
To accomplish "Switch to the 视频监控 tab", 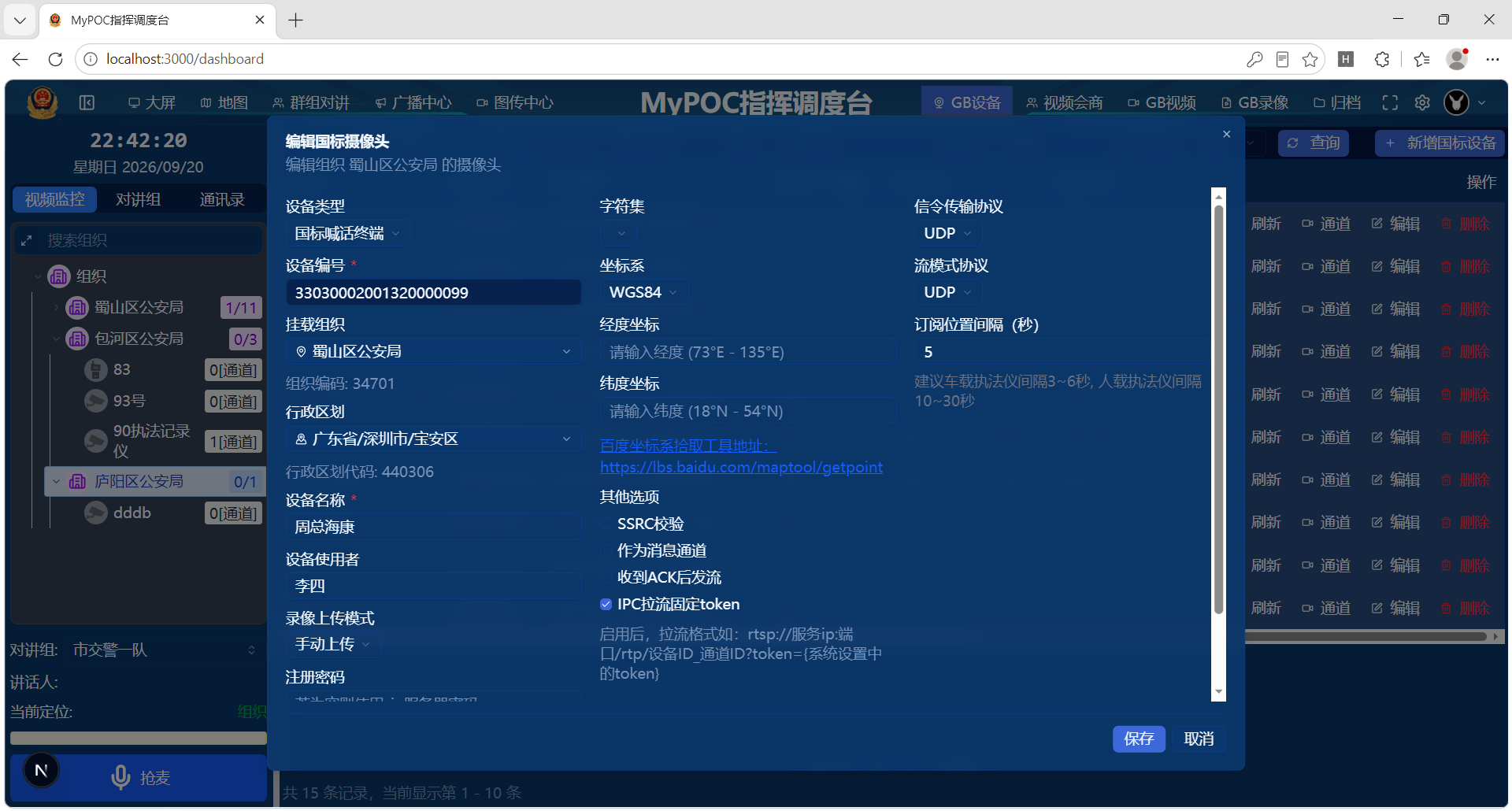I will coord(54,199).
